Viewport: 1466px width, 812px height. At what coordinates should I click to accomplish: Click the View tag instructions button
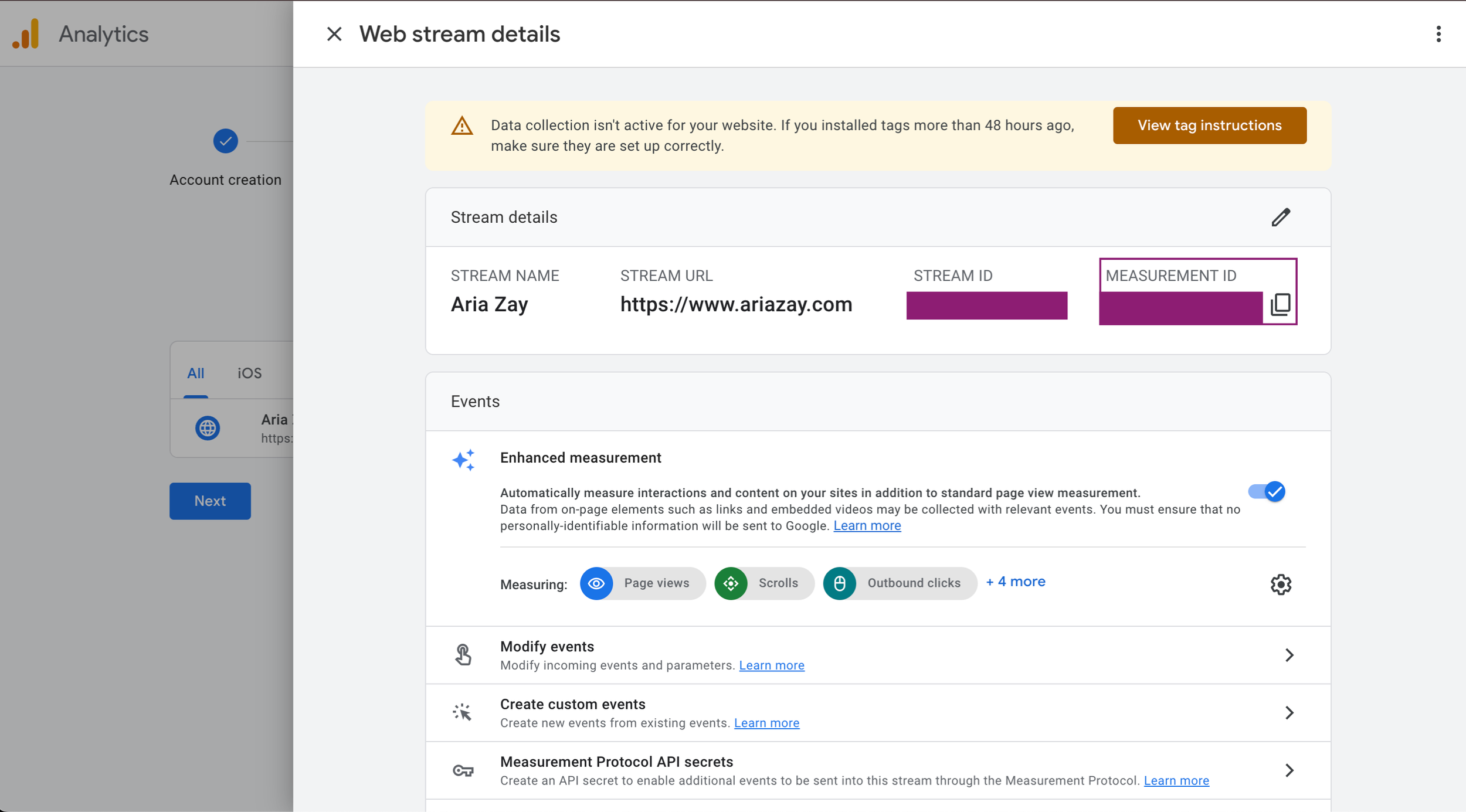[1209, 125]
